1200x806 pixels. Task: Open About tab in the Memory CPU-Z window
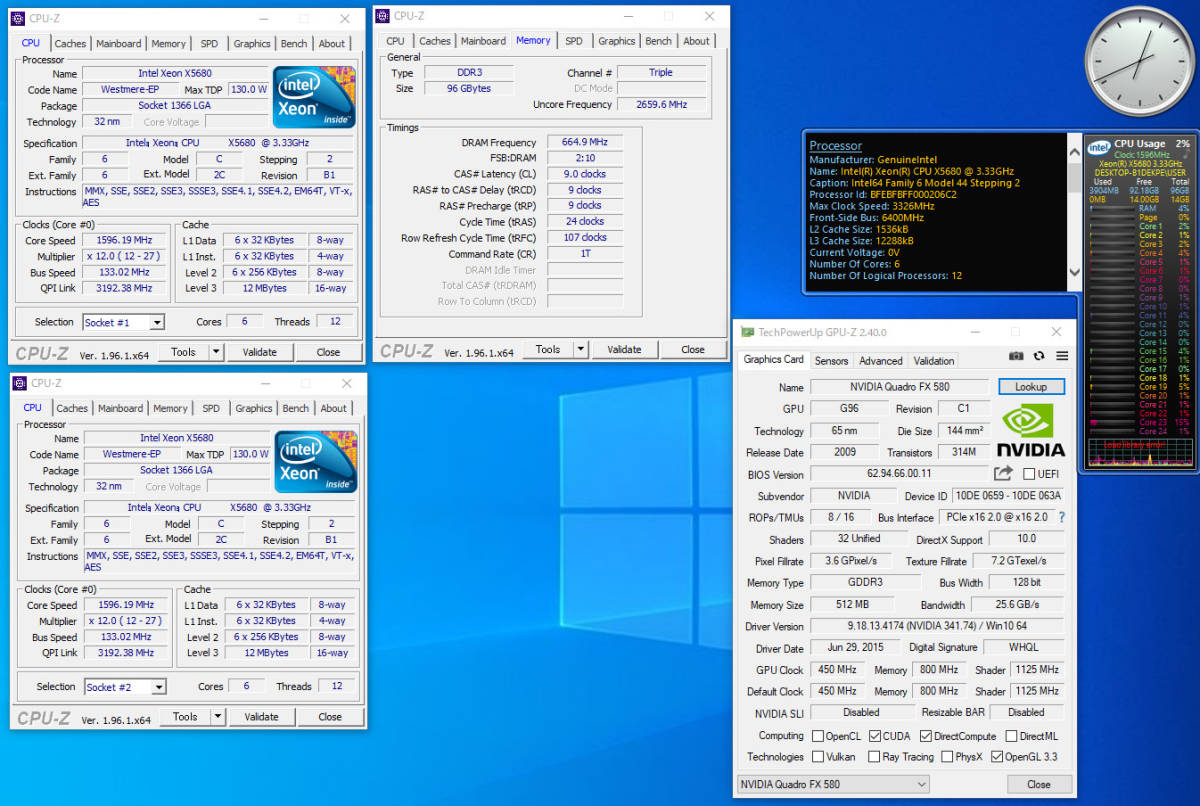(x=697, y=41)
